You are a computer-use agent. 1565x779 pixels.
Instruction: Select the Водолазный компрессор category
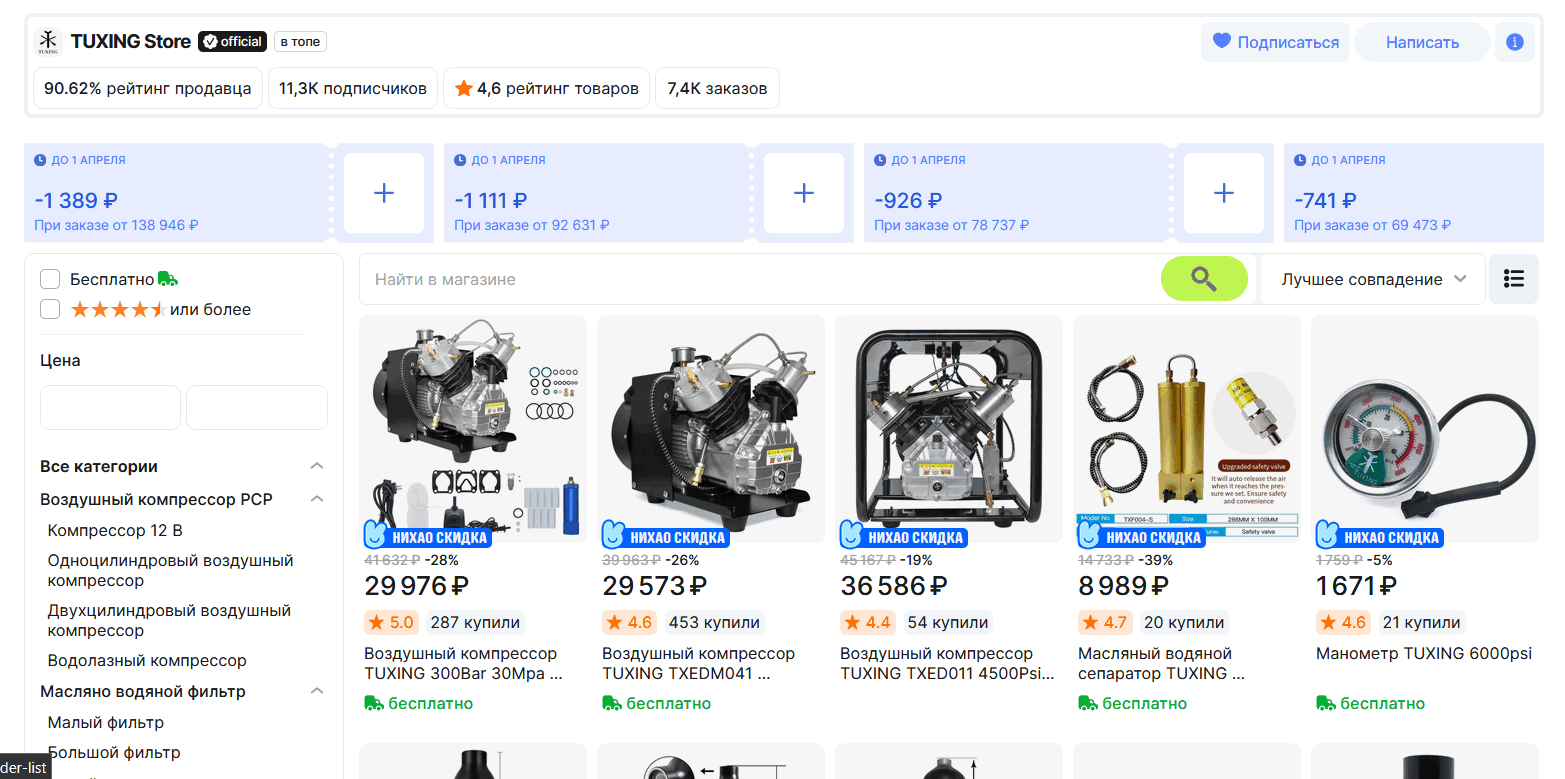coord(147,660)
